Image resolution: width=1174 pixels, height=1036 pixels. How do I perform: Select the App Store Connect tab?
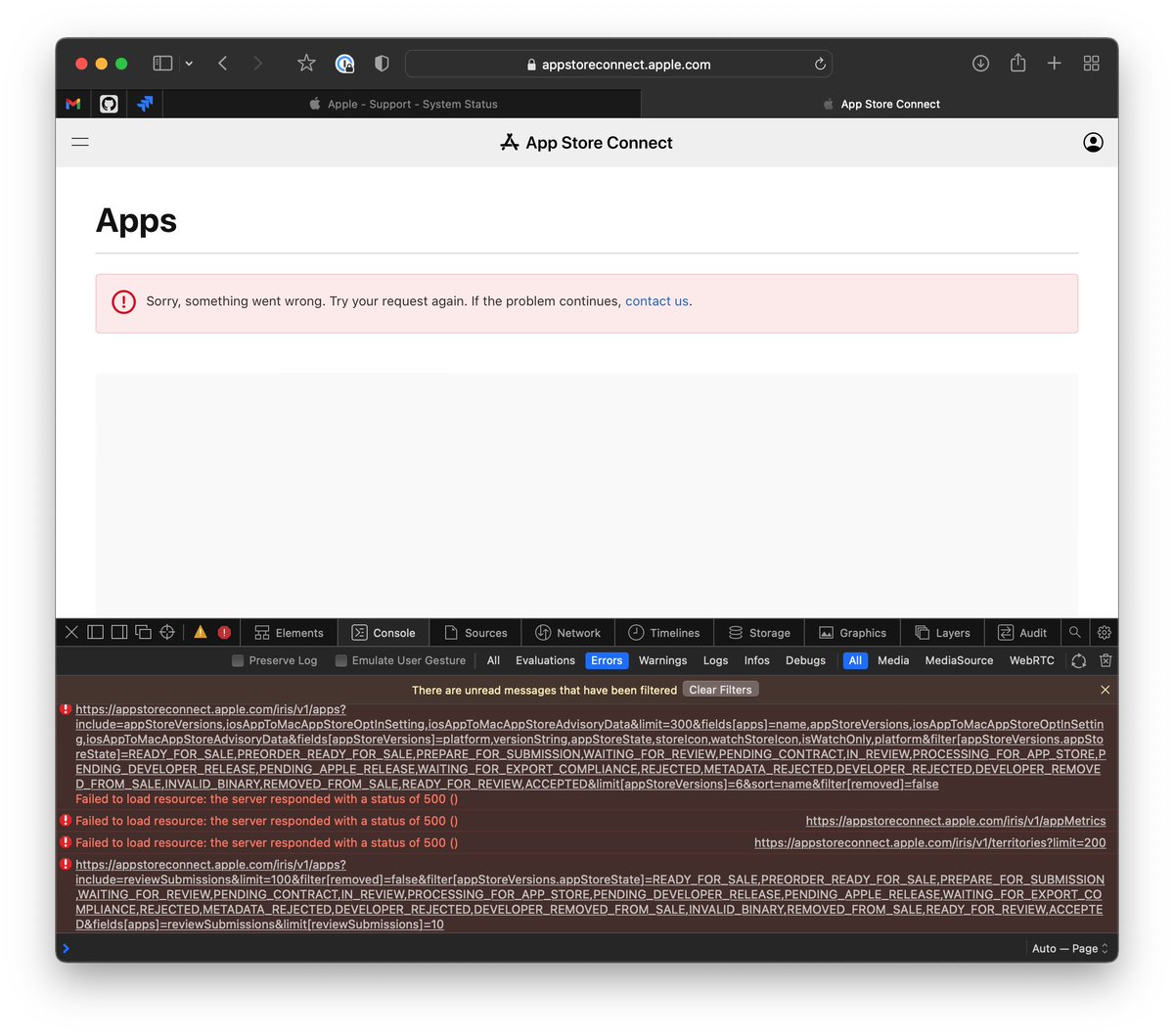click(x=880, y=104)
